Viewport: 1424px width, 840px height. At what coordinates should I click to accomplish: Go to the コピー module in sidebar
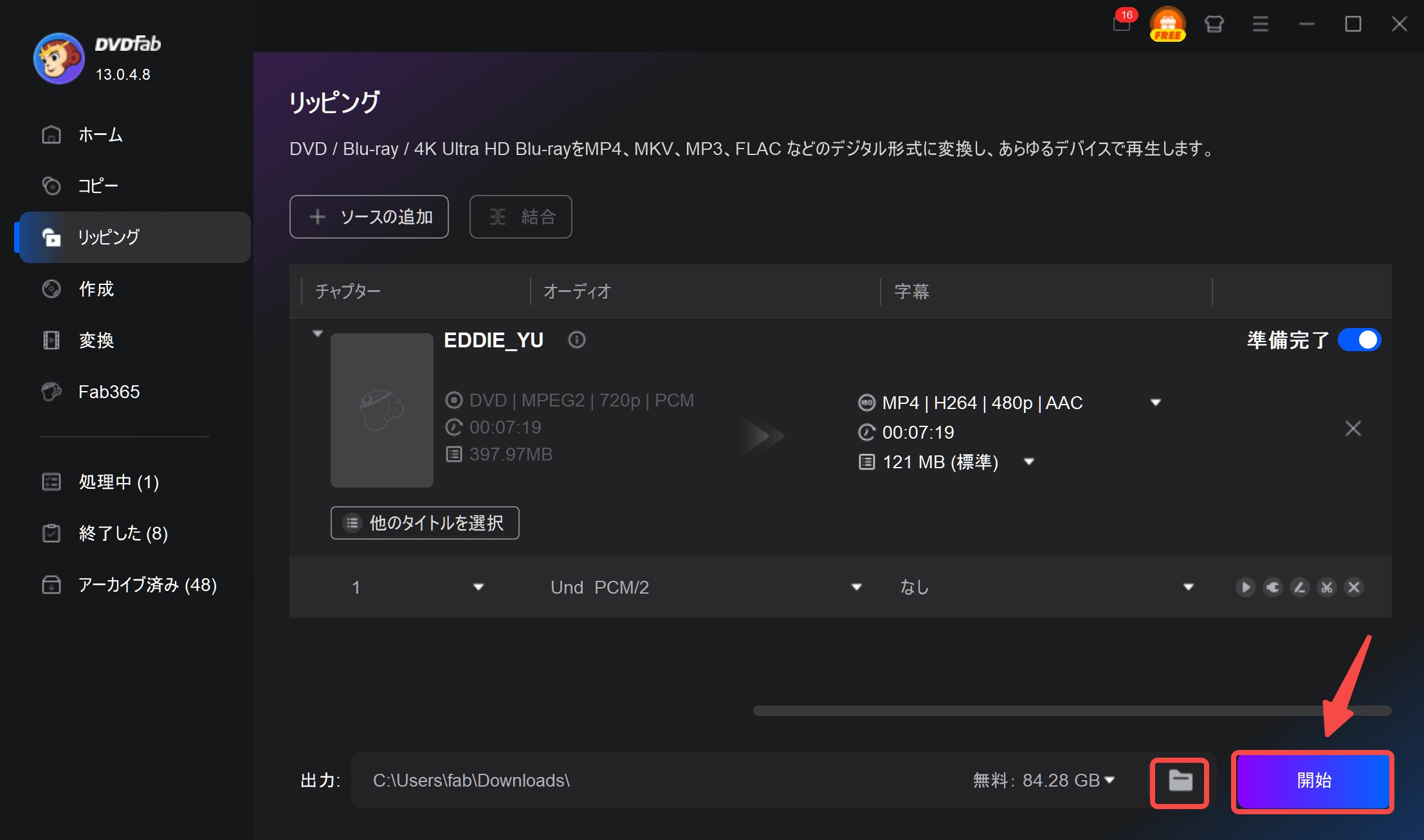[x=98, y=186]
